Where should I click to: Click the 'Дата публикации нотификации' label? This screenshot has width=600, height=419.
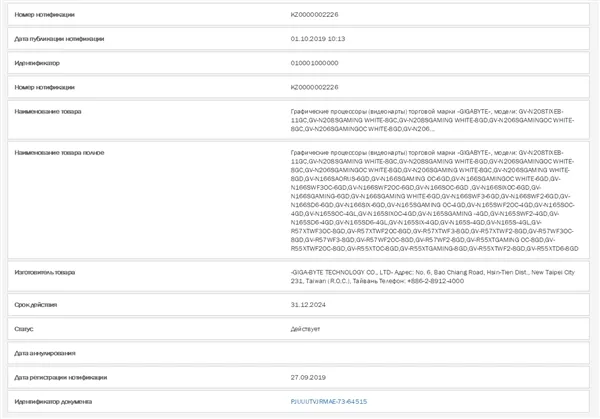pyautogui.click(x=59, y=39)
